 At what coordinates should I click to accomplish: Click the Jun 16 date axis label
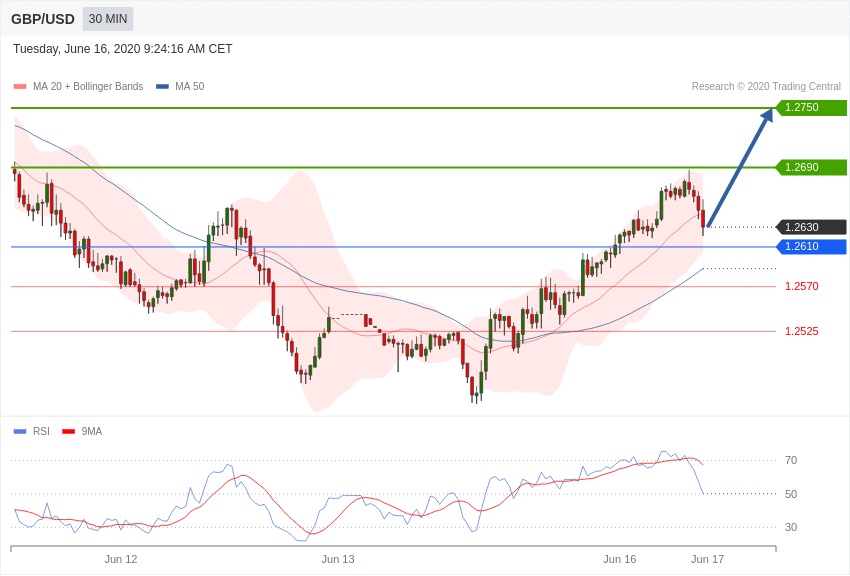tap(620, 559)
